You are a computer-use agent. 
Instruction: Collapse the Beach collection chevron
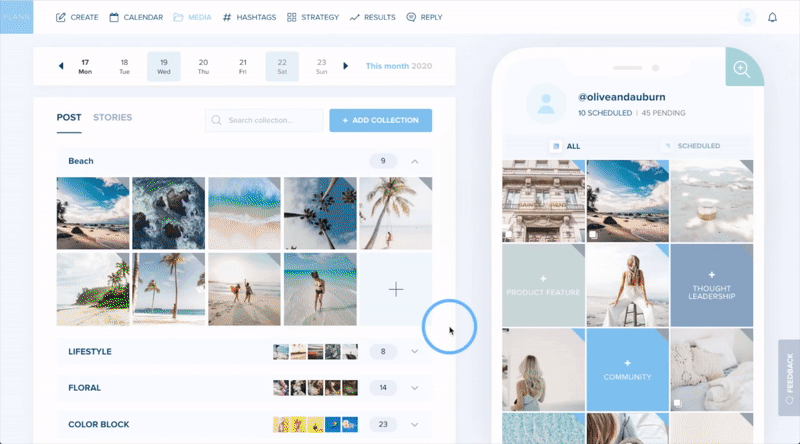coord(415,161)
